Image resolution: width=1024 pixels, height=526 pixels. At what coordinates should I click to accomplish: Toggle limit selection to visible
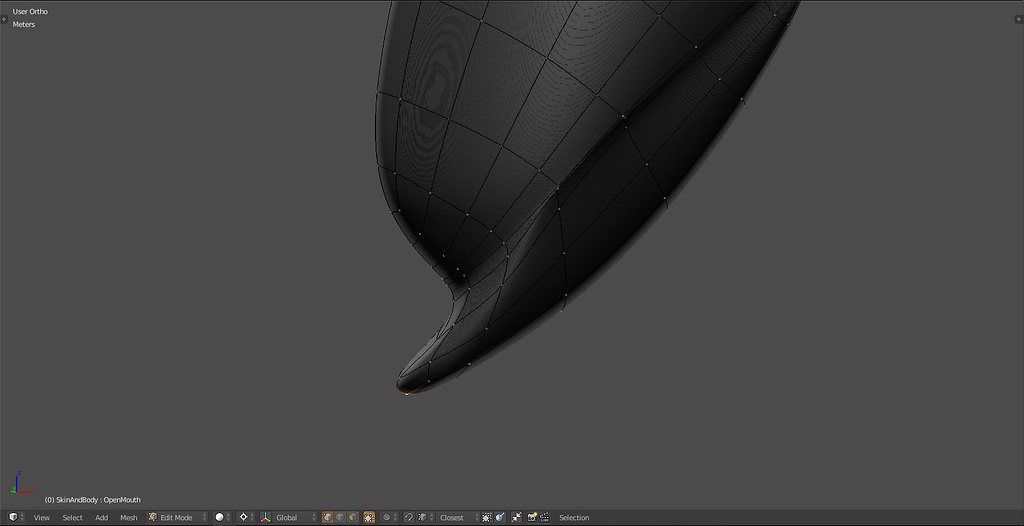pyautogui.click(x=369, y=517)
